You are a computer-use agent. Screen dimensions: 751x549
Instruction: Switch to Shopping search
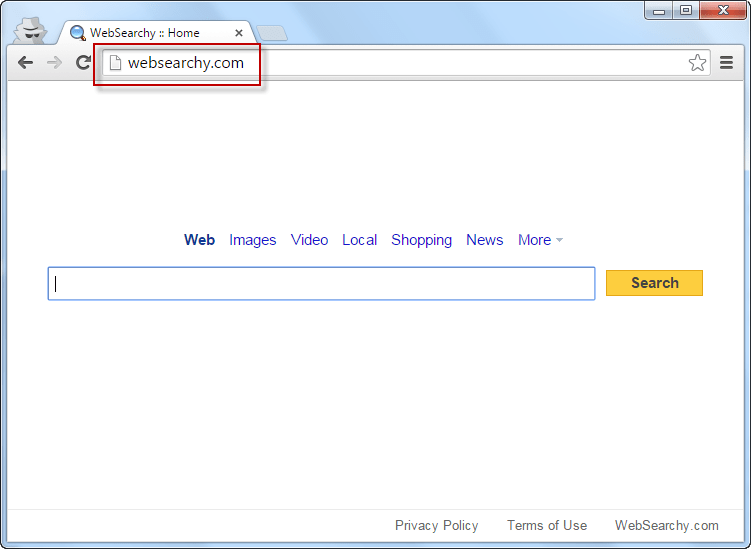(x=421, y=240)
